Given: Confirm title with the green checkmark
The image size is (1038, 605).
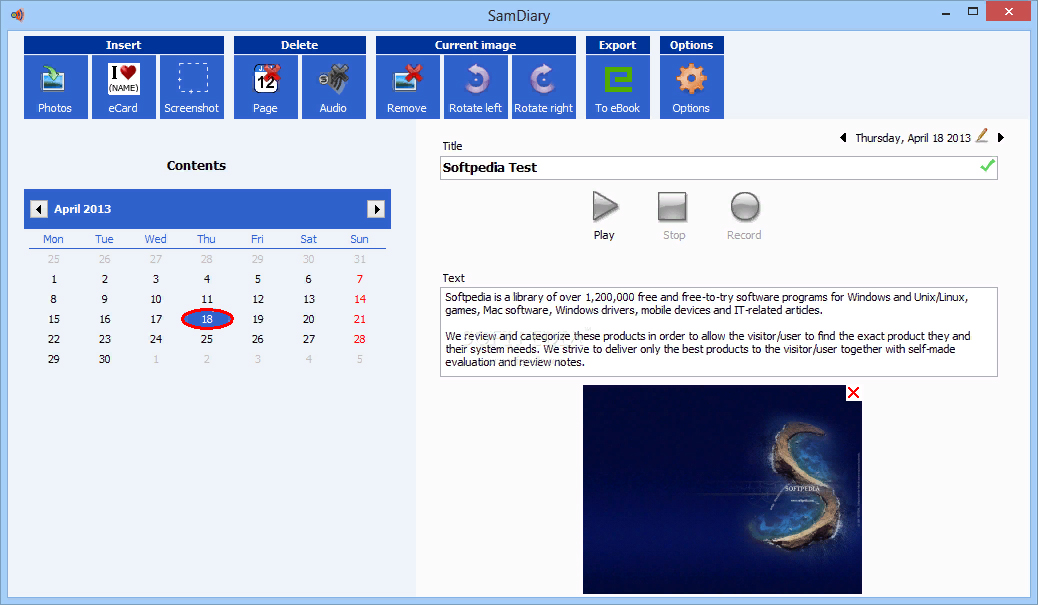Looking at the screenshot, I should tap(987, 166).
